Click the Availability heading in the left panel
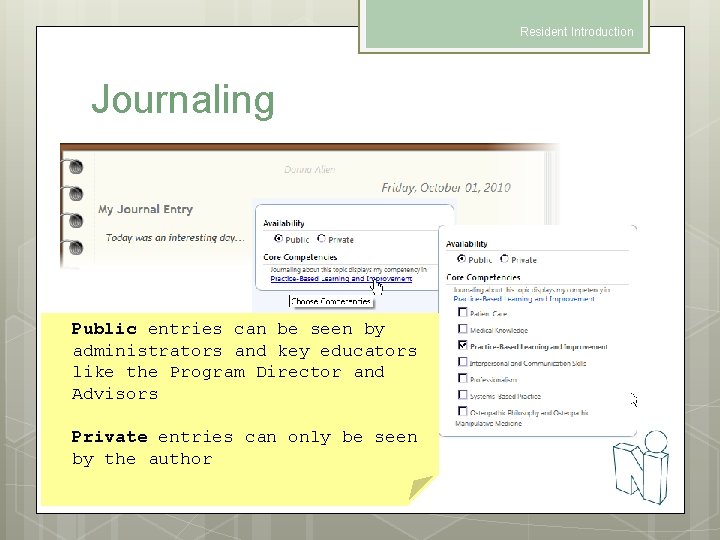This screenshot has width=720, height=540. point(283,223)
